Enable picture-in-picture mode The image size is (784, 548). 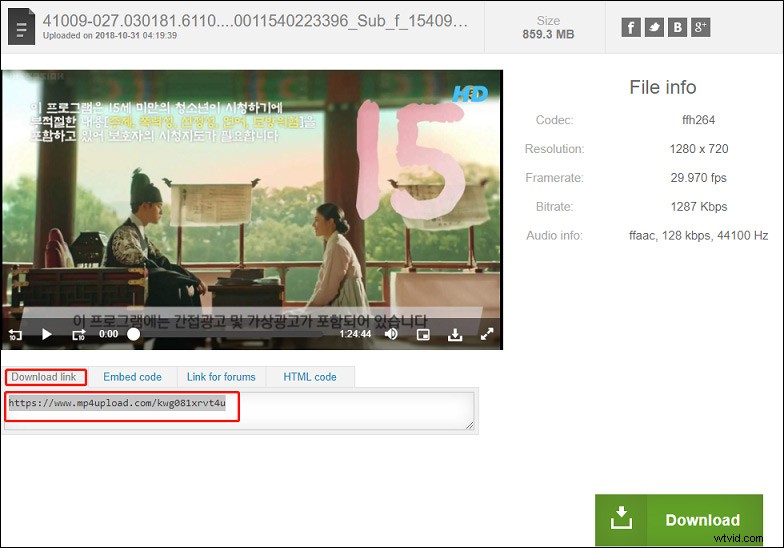coord(423,334)
